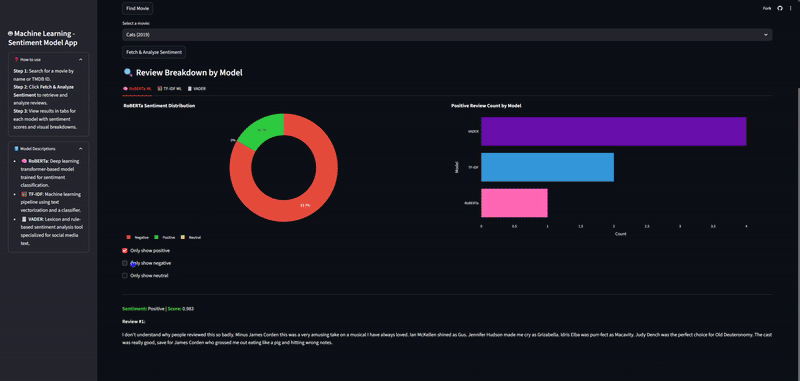Toggle Negative legend marker in the donut chart
Viewport: 800px width, 381px height.
click(129, 237)
